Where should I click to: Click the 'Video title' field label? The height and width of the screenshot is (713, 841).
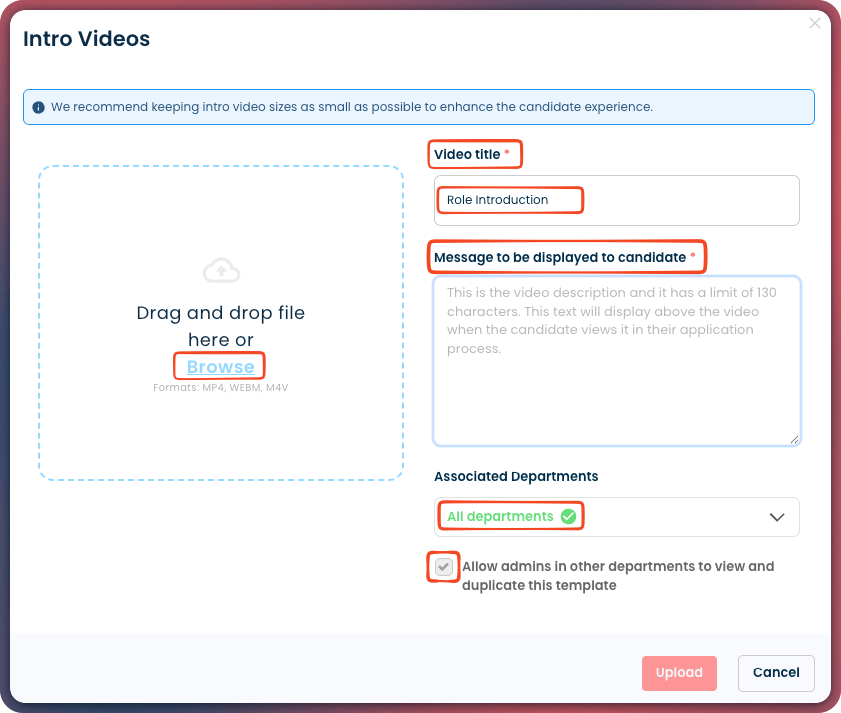(x=466, y=155)
